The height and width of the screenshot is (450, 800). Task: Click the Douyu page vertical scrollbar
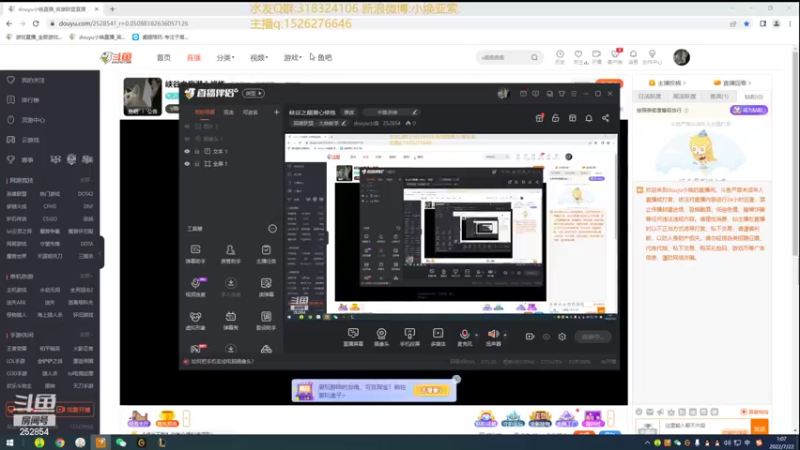(796, 153)
